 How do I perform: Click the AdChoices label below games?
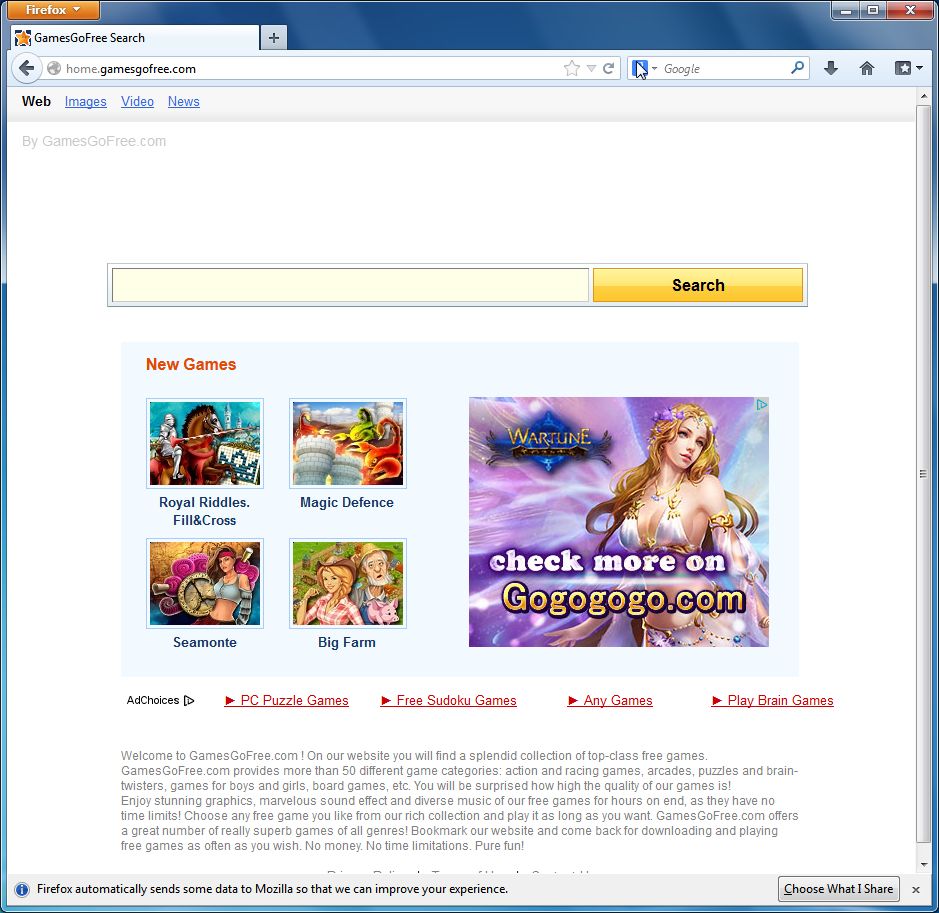[160, 700]
